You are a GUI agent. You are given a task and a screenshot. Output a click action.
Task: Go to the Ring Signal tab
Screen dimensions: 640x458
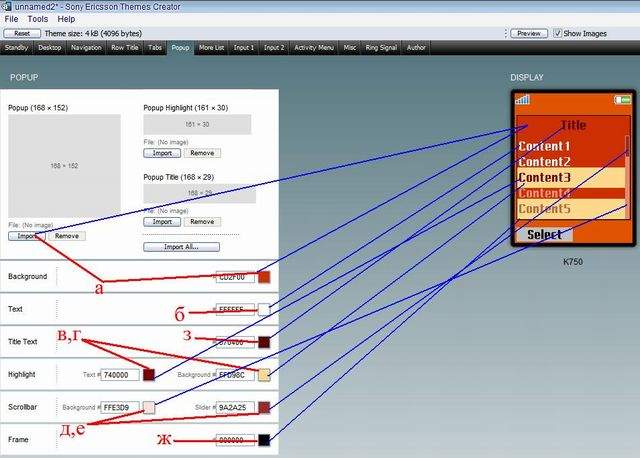tap(379, 47)
